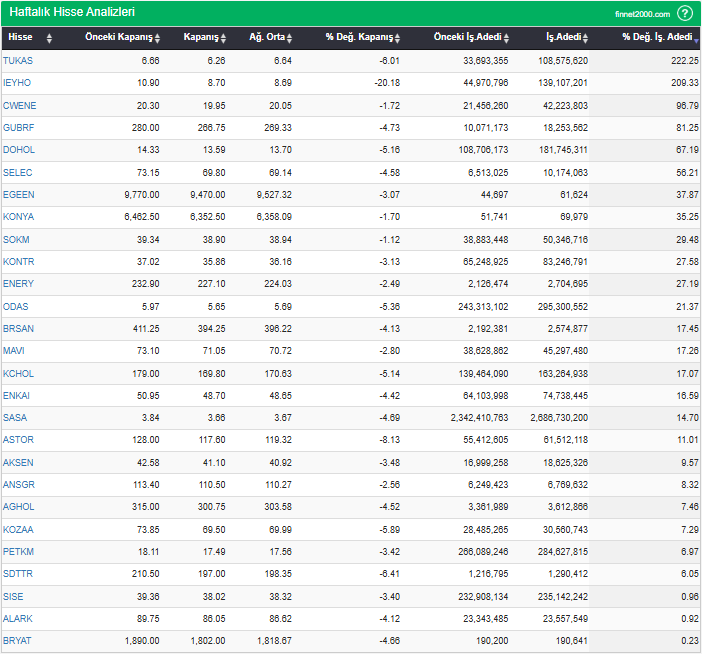Viewport: 702px width, 654px height.
Task: Sort by İş.Adedi column arrows
Action: [x=587, y=38]
